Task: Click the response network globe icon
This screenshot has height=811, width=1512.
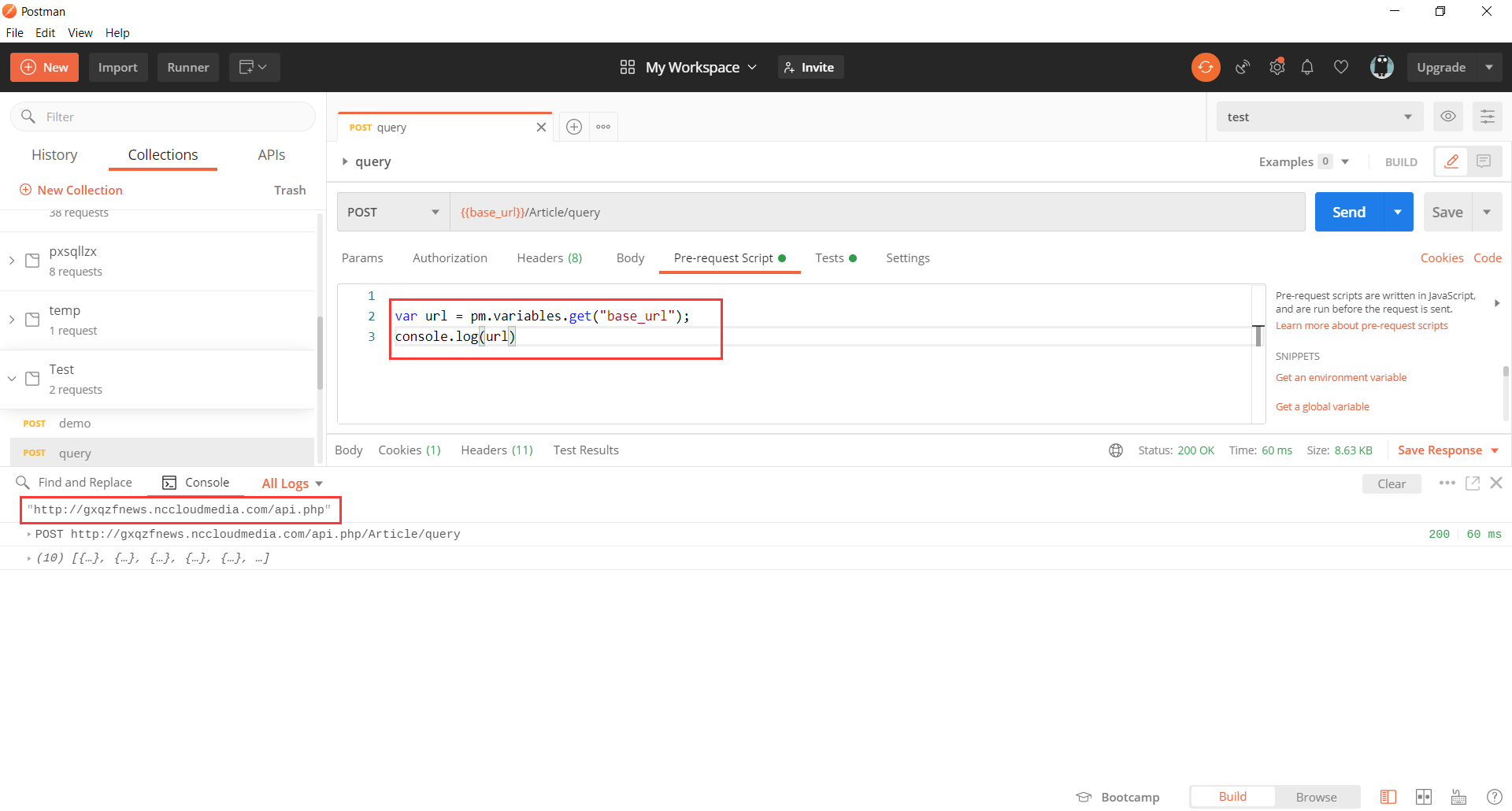Action: [1116, 450]
